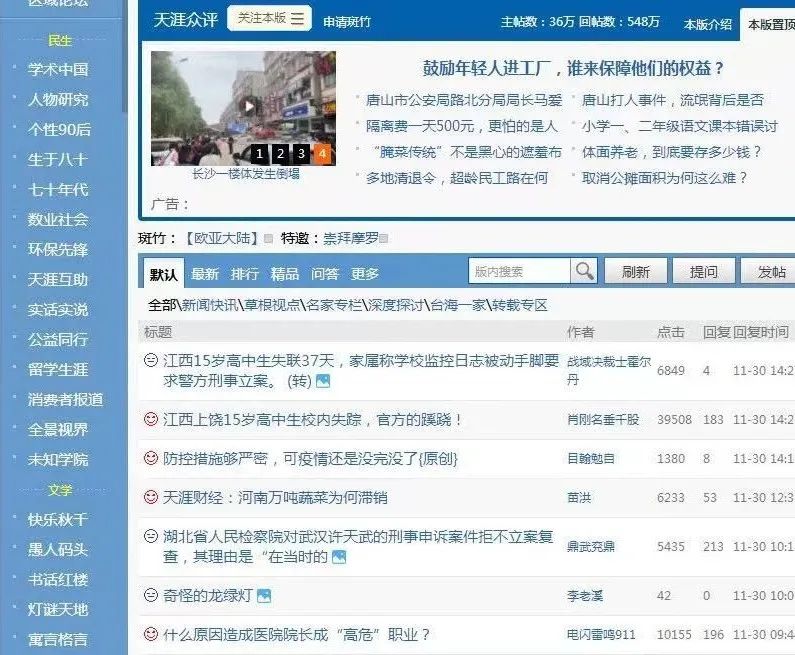Click the sidebar scrollbar handle
The height and width of the screenshot is (655, 795).
pos(124,56)
